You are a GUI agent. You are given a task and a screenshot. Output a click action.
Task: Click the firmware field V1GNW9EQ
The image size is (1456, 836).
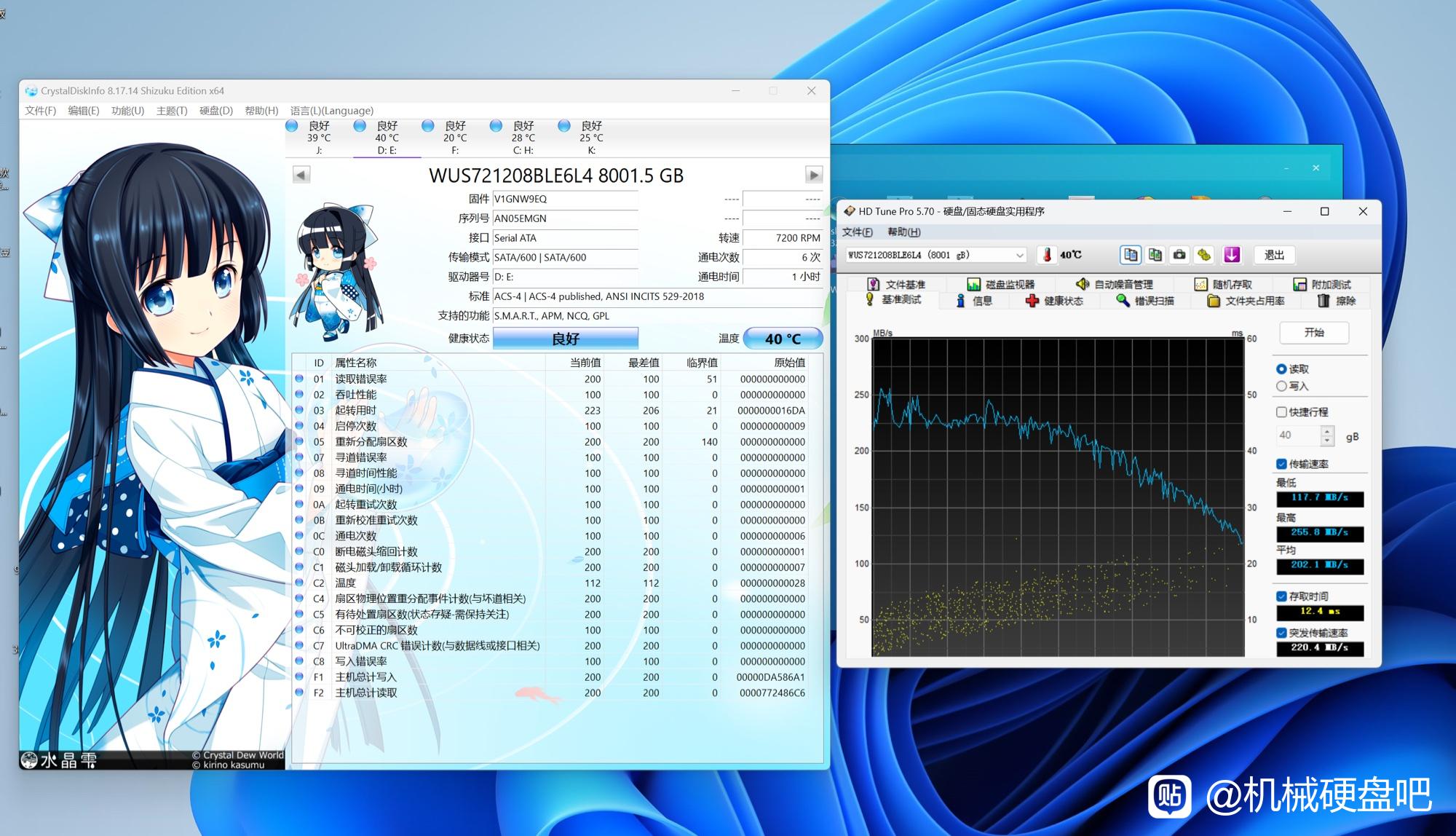[x=565, y=199]
